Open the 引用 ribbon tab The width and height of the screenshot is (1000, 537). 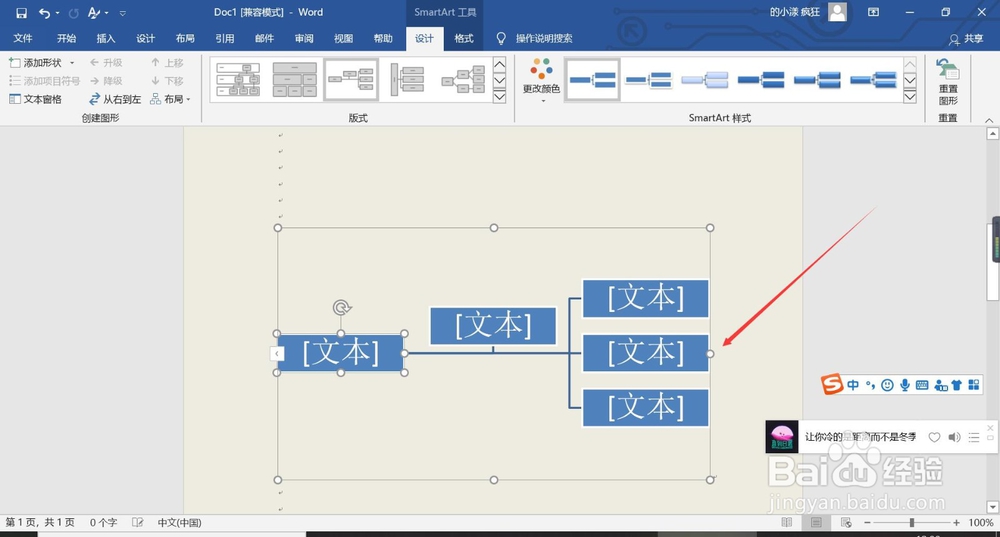pyautogui.click(x=224, y=38)
